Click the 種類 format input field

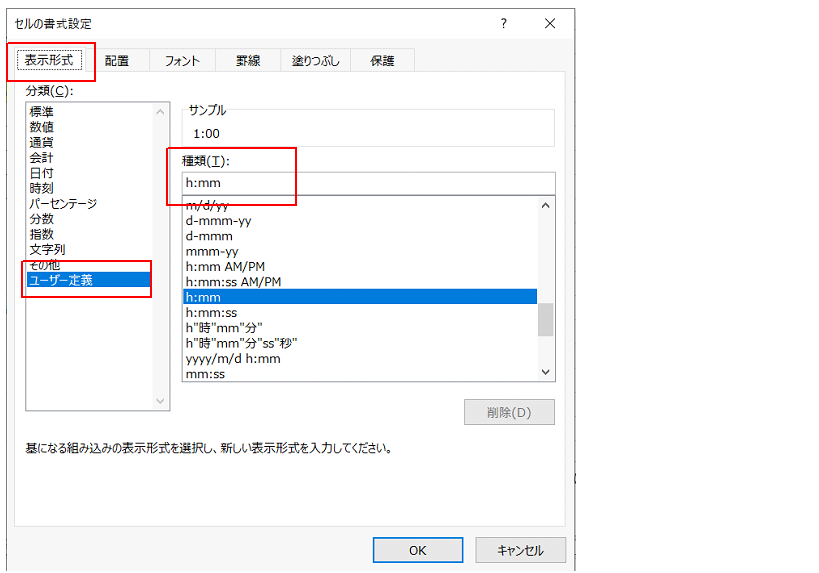tap(368, 183)
